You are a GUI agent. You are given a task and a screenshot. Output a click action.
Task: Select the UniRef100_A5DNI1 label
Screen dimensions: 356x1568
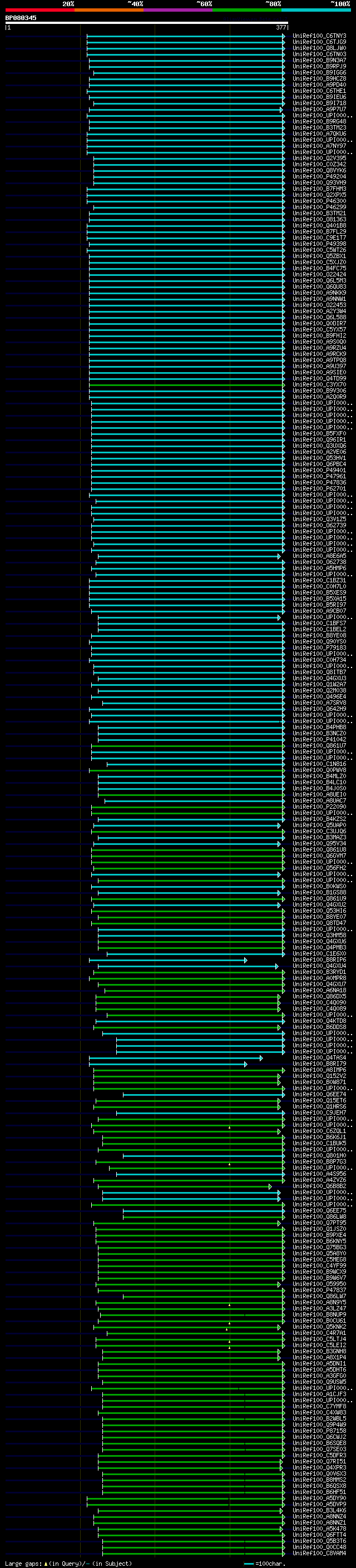pos(319,1364)
